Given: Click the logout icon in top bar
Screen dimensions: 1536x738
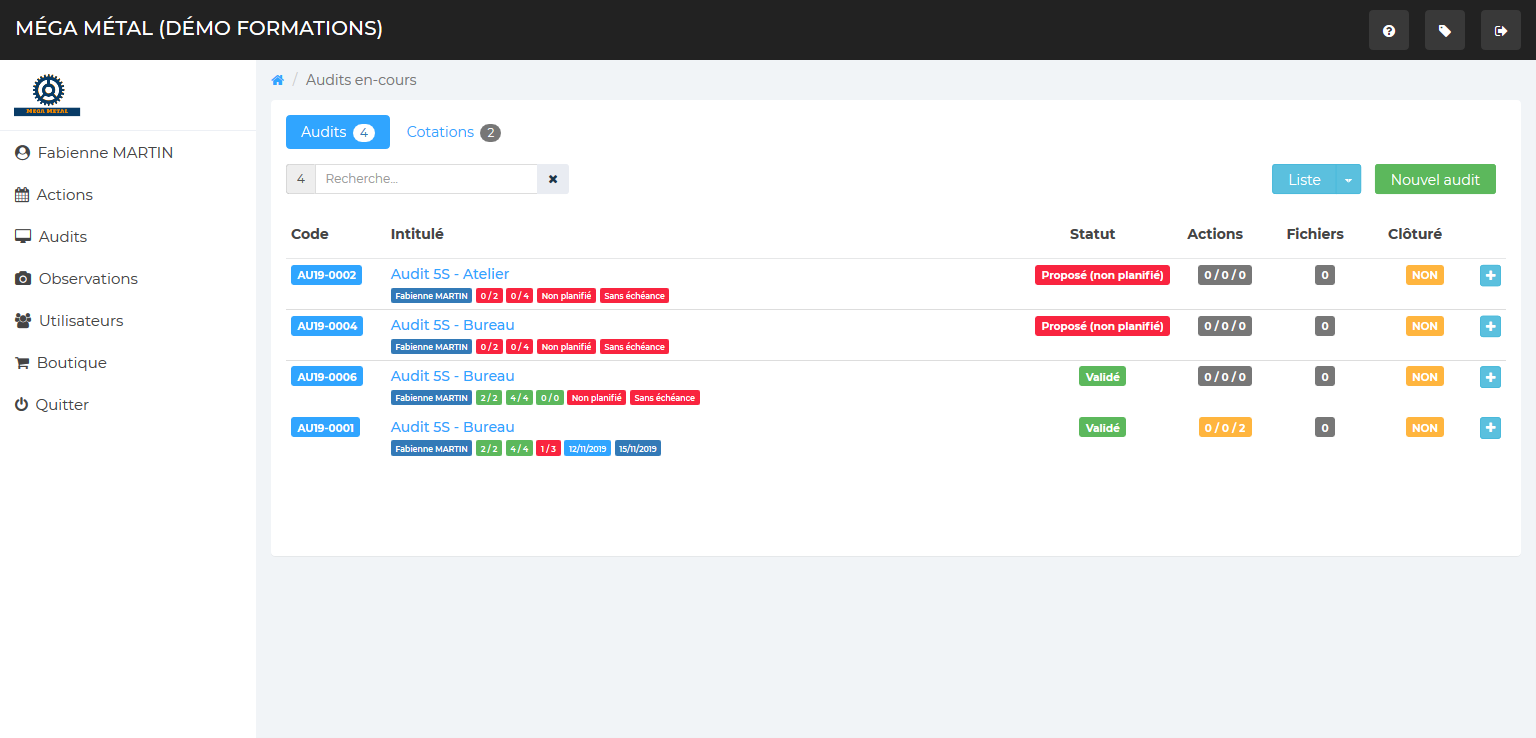Looking at the screenshot, I should [1500, 31].
